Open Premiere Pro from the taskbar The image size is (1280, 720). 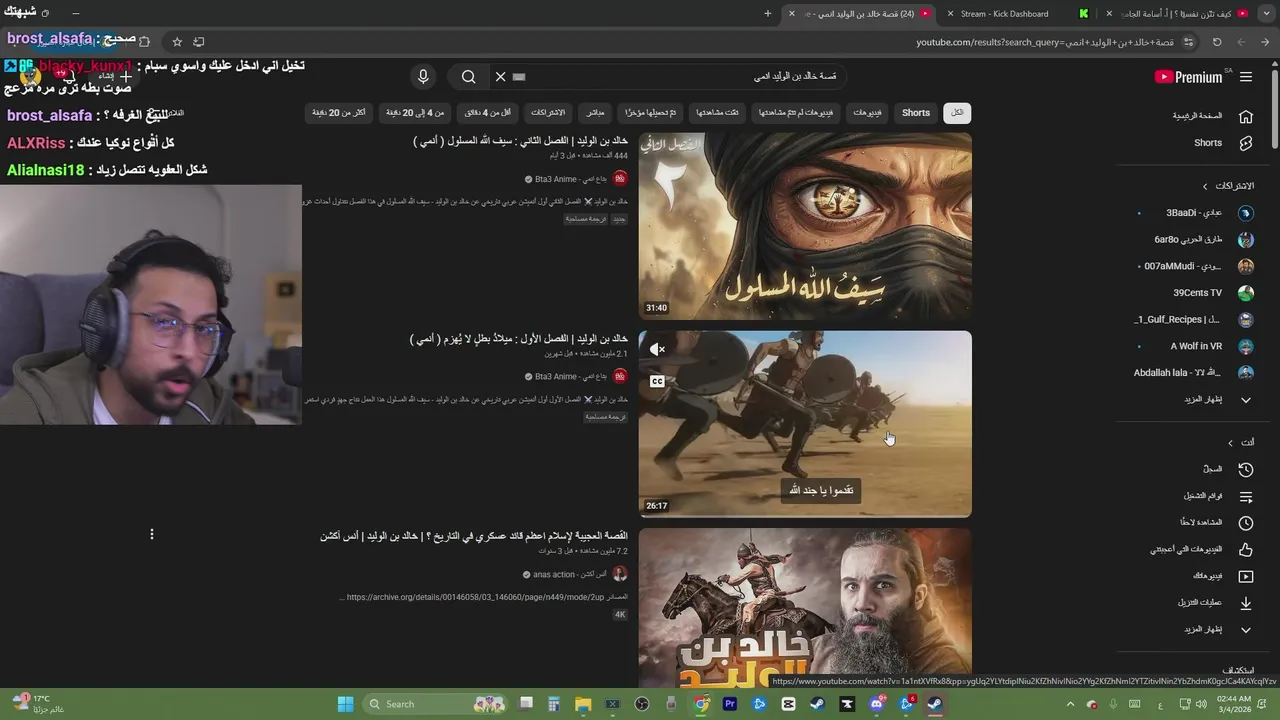point(730,704)
